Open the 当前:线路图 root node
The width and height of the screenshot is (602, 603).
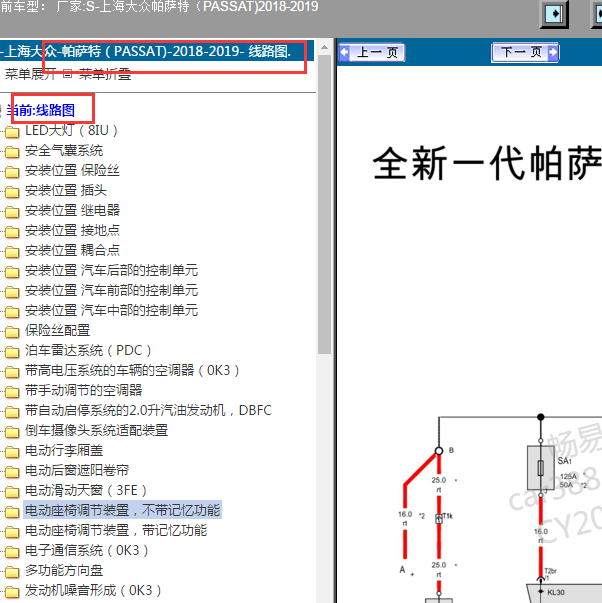pos(41,110)
